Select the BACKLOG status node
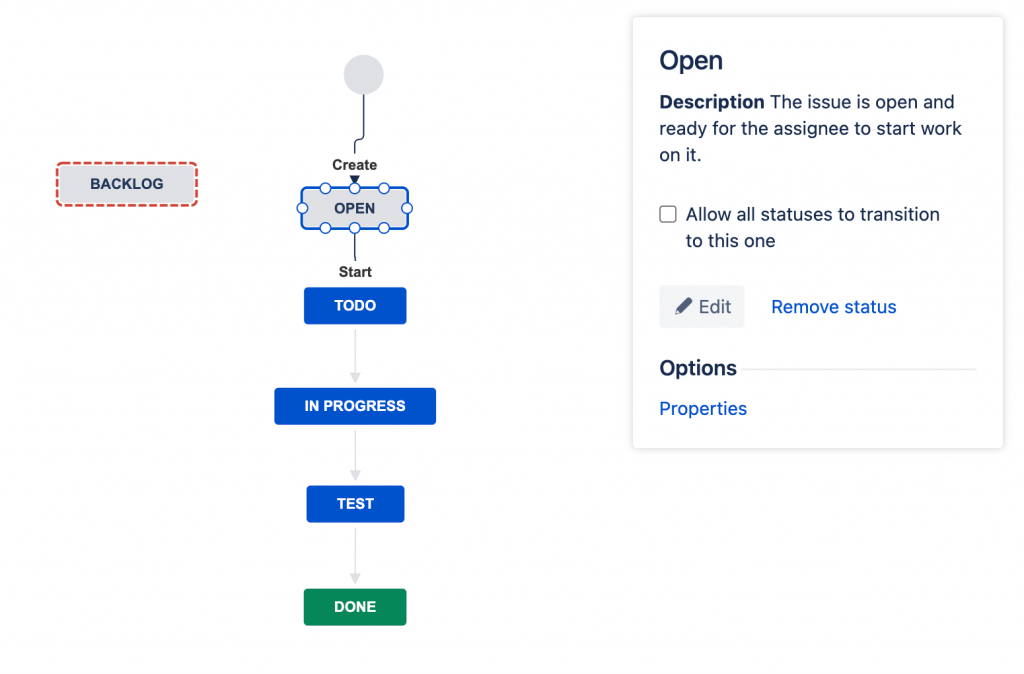This screenshot has width=1024, height=674. click(x=127, y=184)
